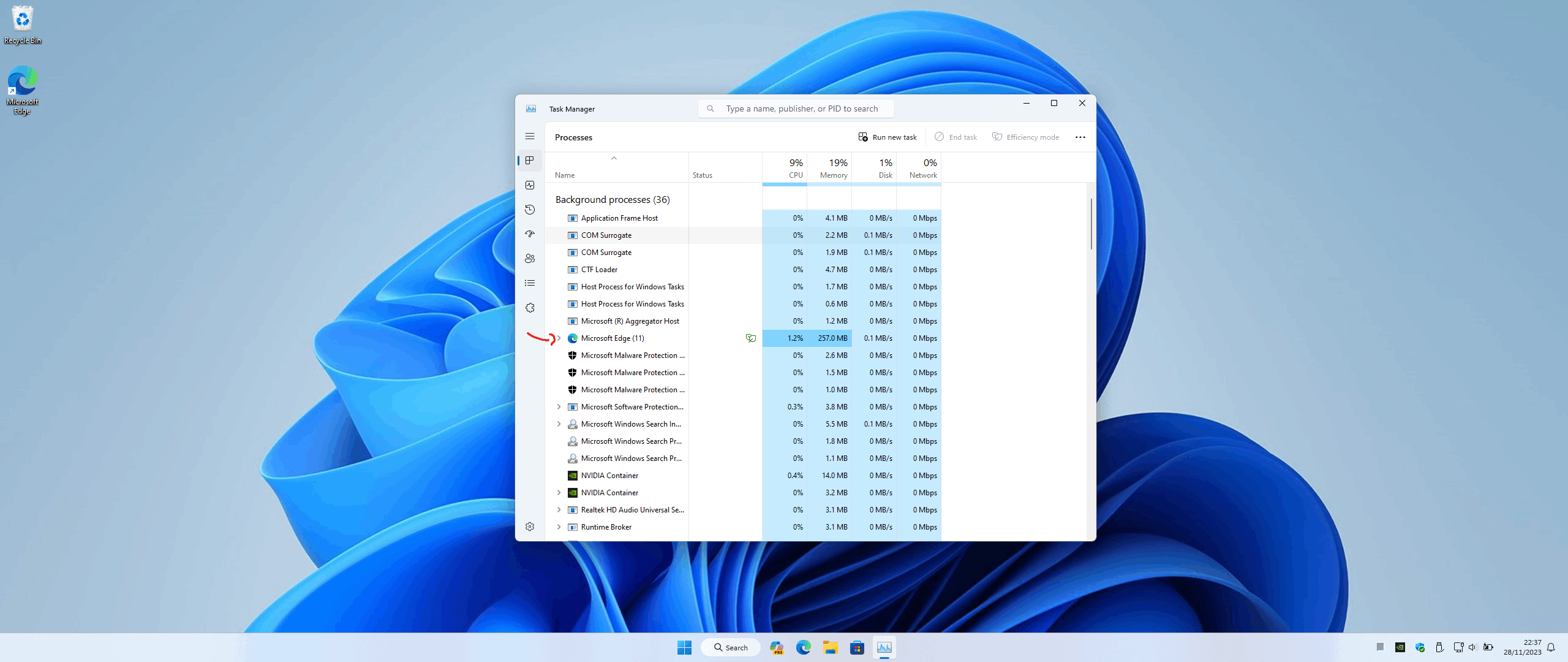Open the Performance page in sidebar

pos(530,185)
